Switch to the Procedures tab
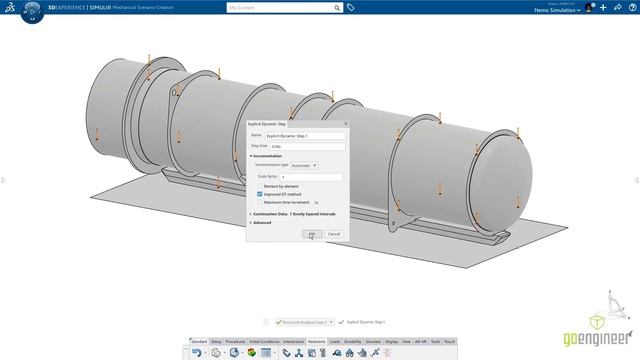This screenshot has width=640, height=360. pos(236,342)
